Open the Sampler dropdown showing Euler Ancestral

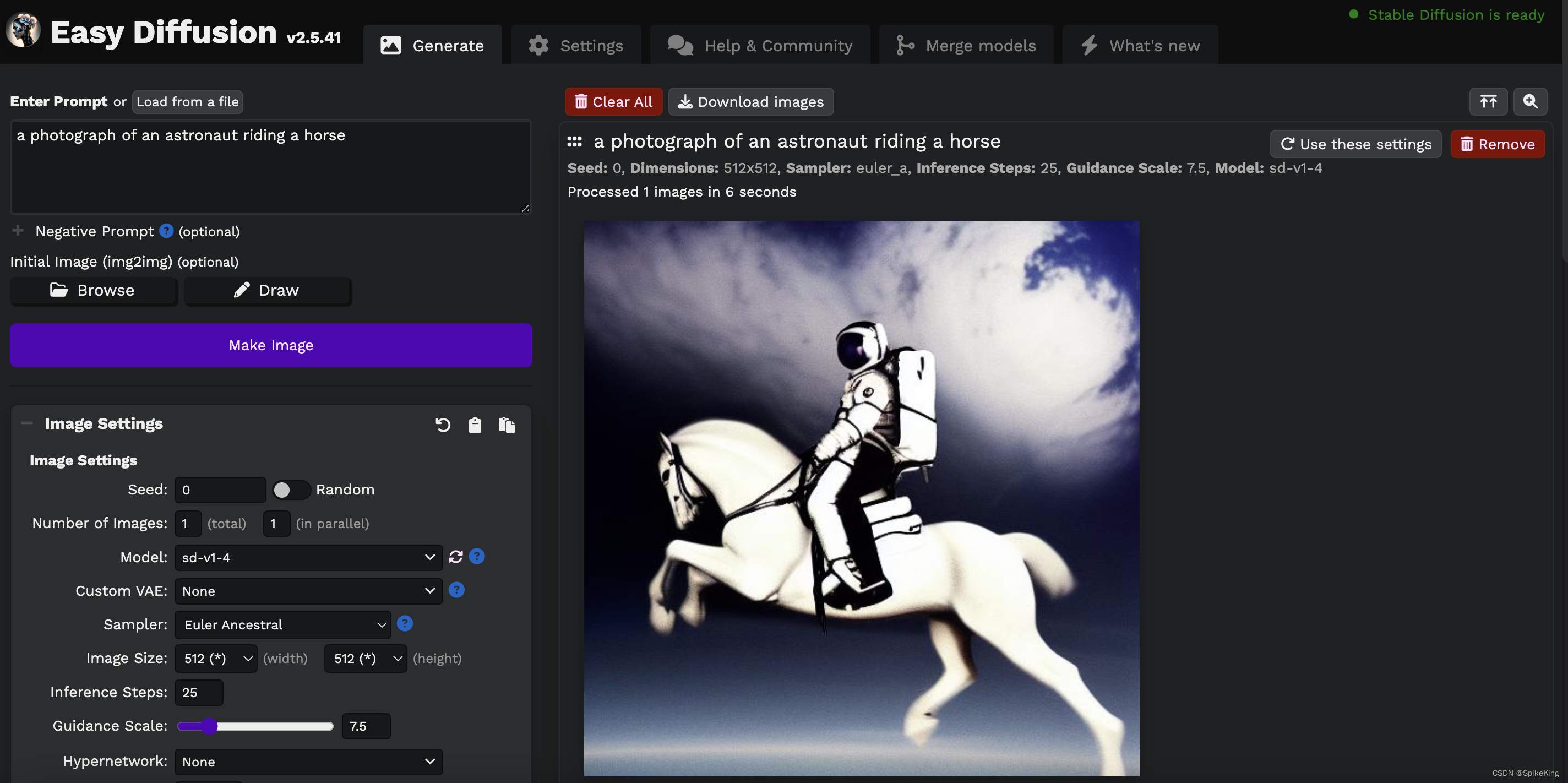[x=282, y=625]
